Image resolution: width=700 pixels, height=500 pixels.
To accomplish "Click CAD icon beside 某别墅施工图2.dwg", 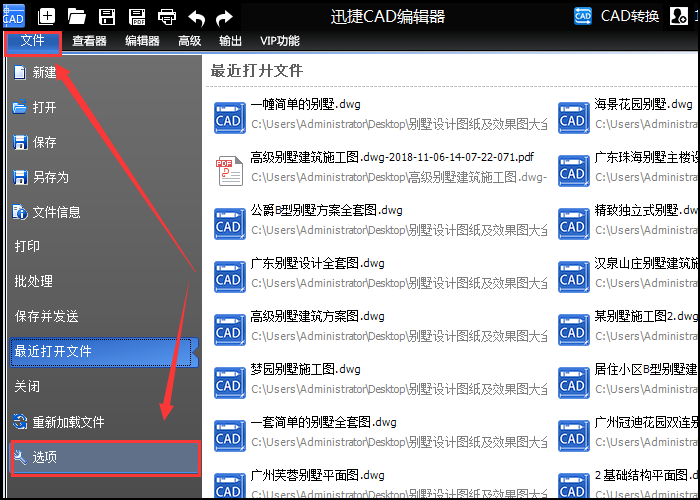I will click(574, 330).
